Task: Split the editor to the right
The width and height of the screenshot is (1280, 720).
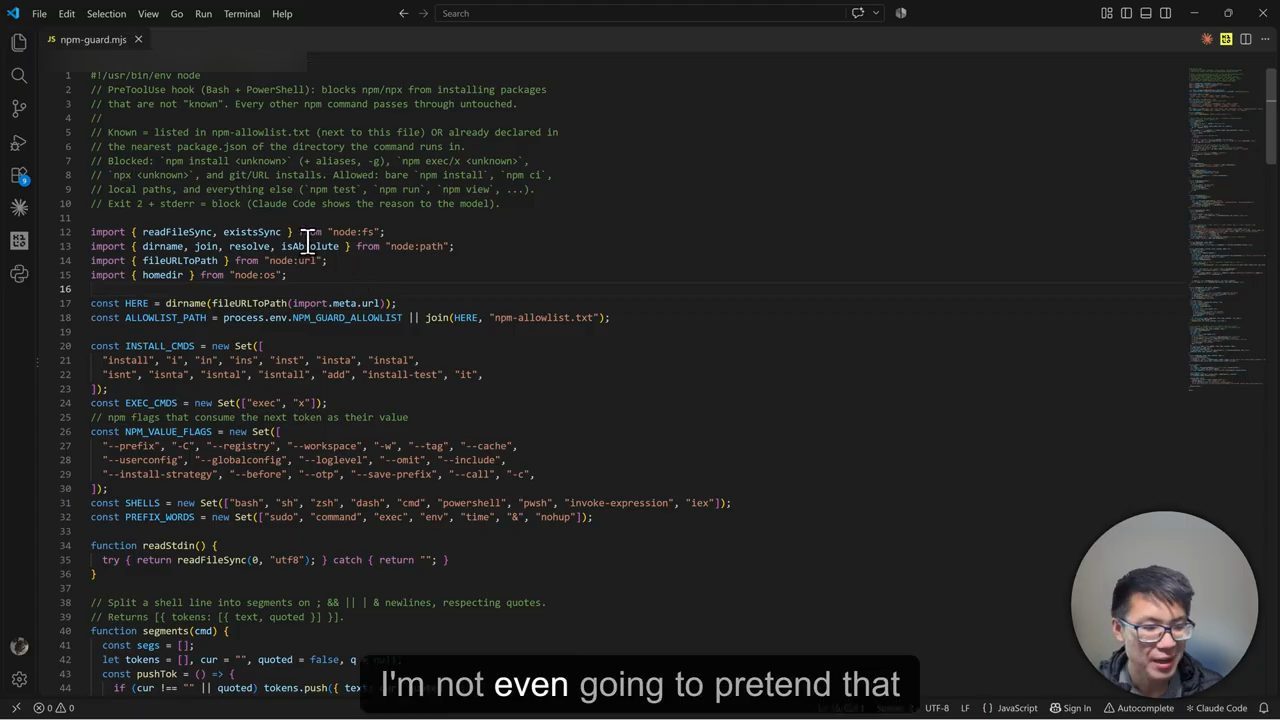Action: pos(1245,39)
